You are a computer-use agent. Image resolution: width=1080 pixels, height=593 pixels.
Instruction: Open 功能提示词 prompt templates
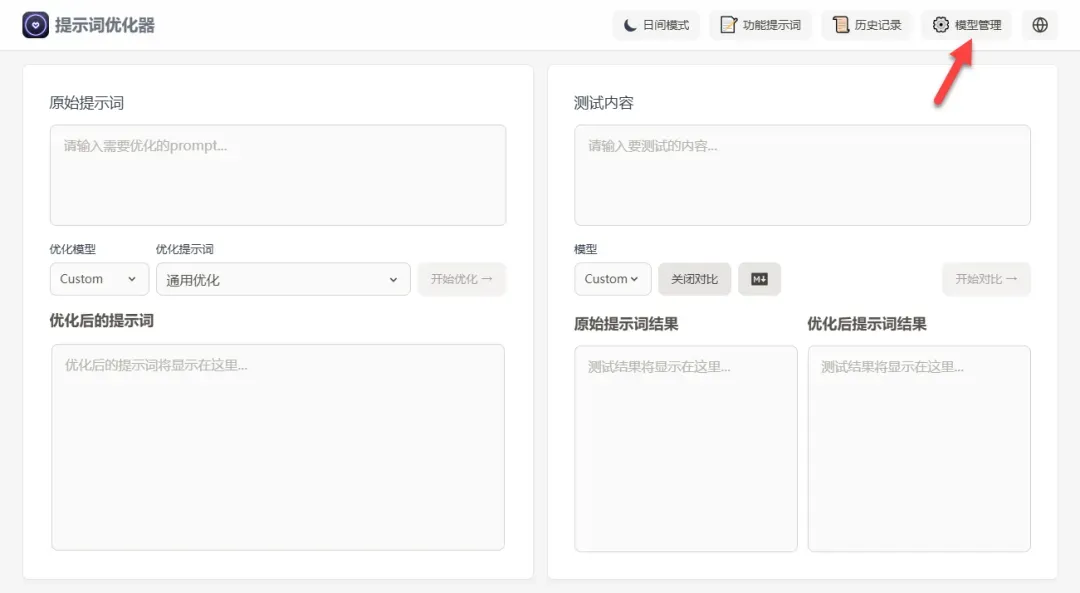pyautogui.click(x=760, y=25)
